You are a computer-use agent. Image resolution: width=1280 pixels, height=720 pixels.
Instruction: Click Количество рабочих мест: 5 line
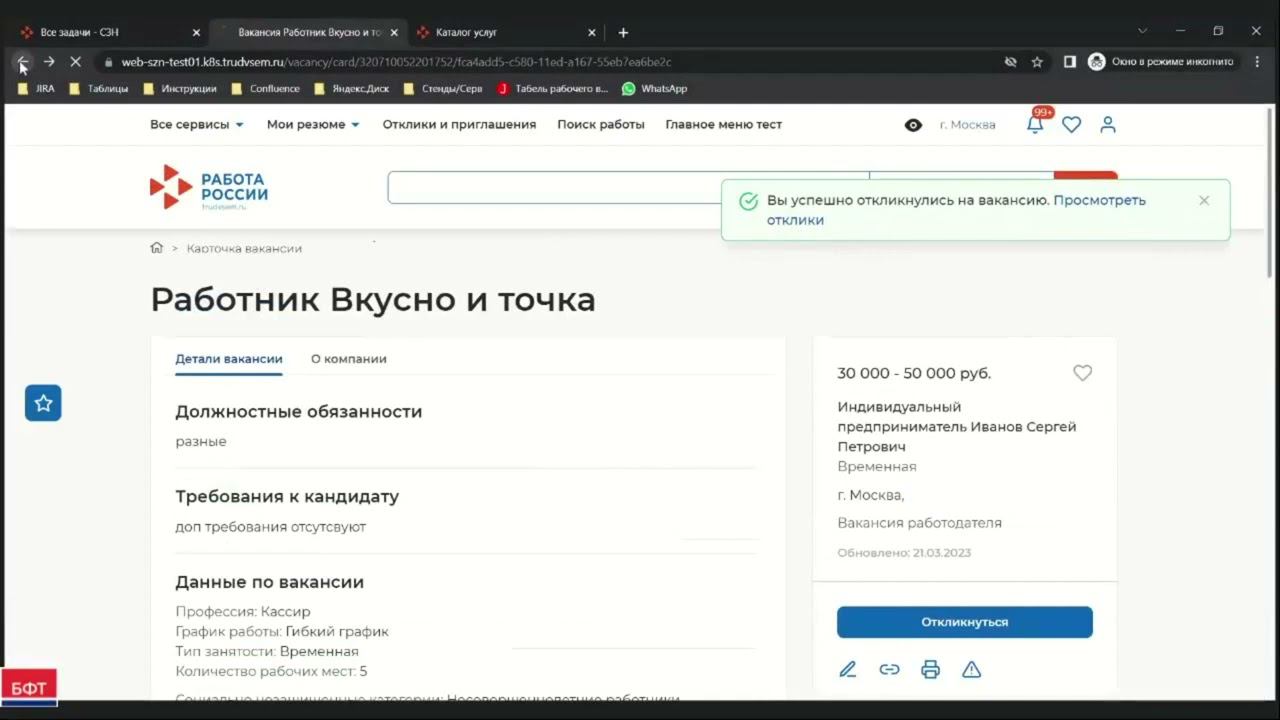[271, 672]
